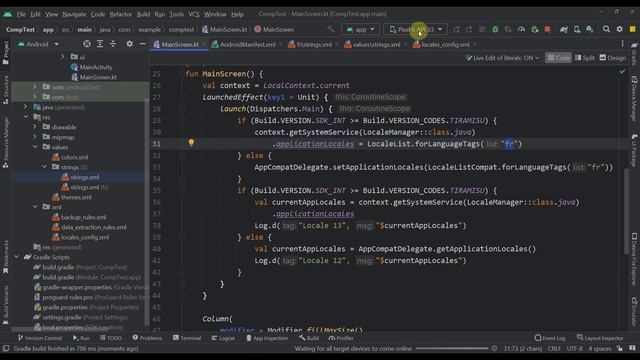The height and width of the screenshot is (360, 640).
Task: Click Attach Debugger to Android Process icon
Action: (x=534, y=29)
